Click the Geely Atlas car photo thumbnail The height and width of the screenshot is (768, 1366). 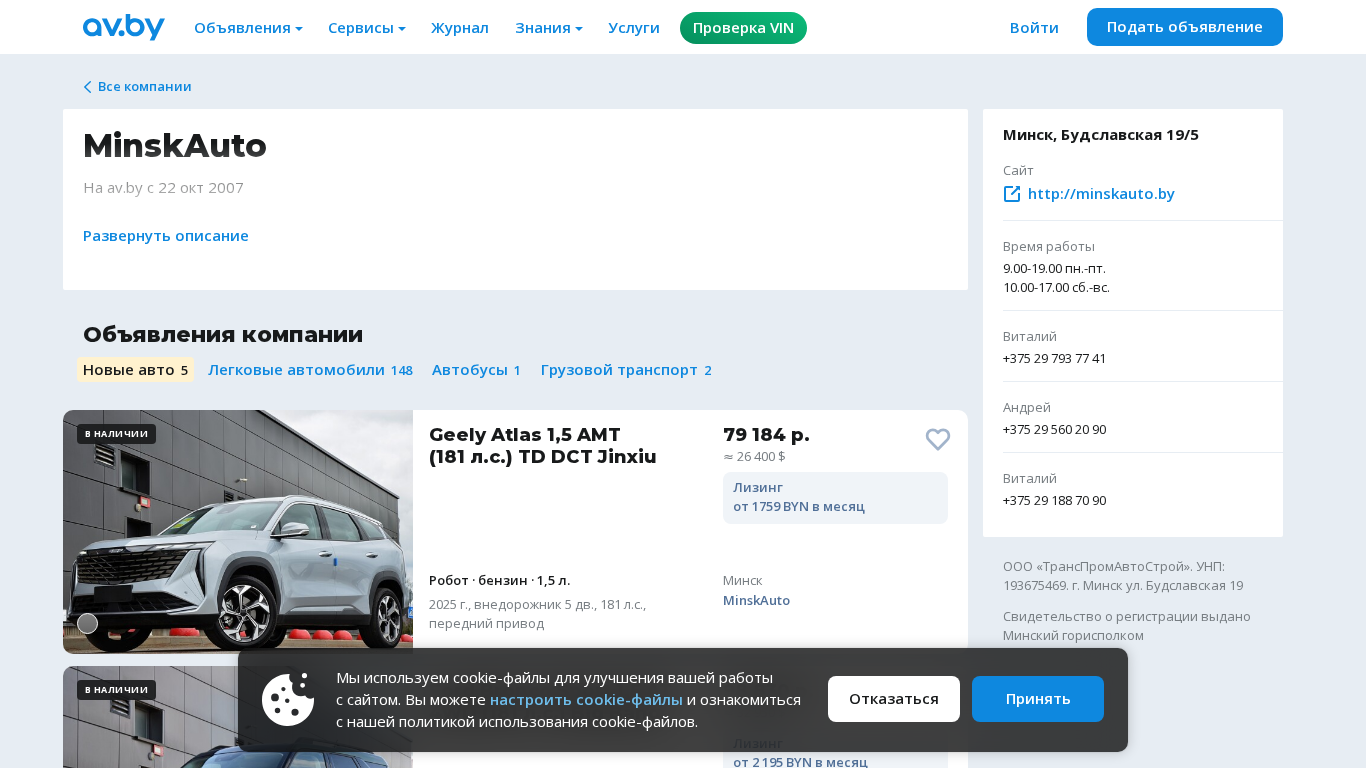pos(238,532)
